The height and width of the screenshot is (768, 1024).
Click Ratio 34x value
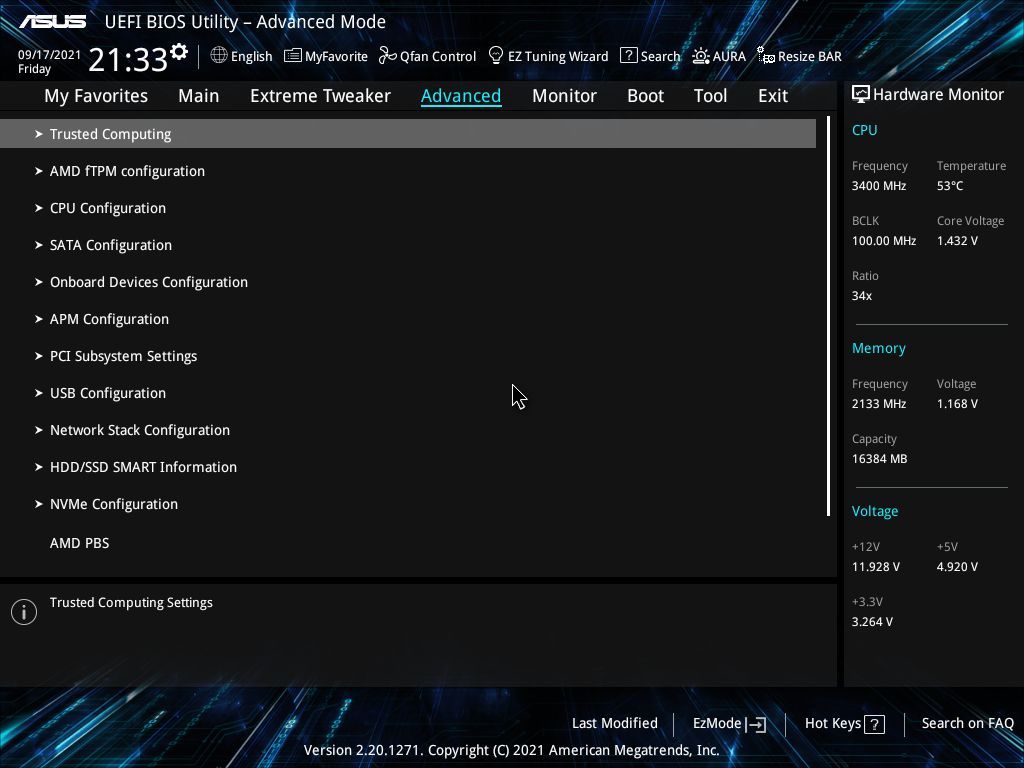point(861,296)
